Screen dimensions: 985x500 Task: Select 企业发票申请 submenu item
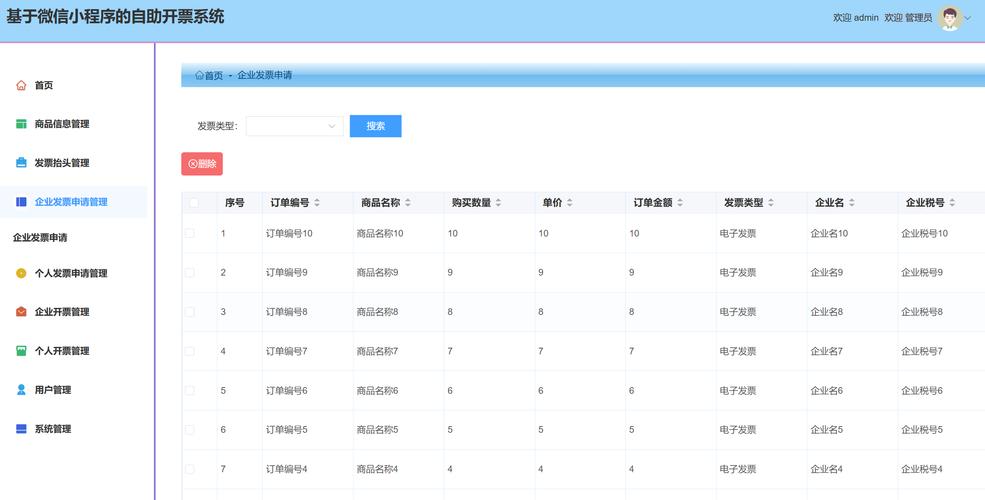click(40, 237)
